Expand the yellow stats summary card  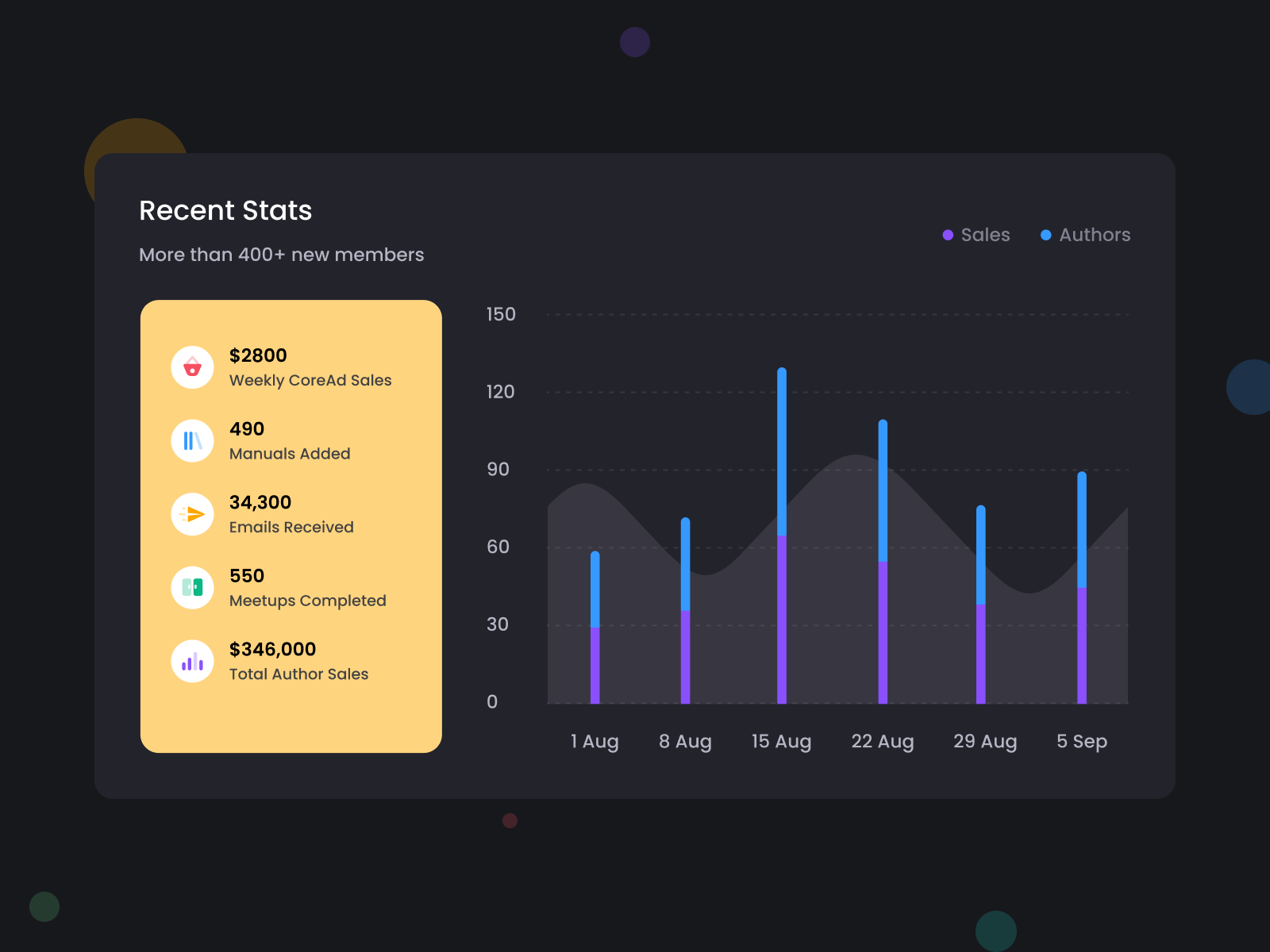(291, 525)
